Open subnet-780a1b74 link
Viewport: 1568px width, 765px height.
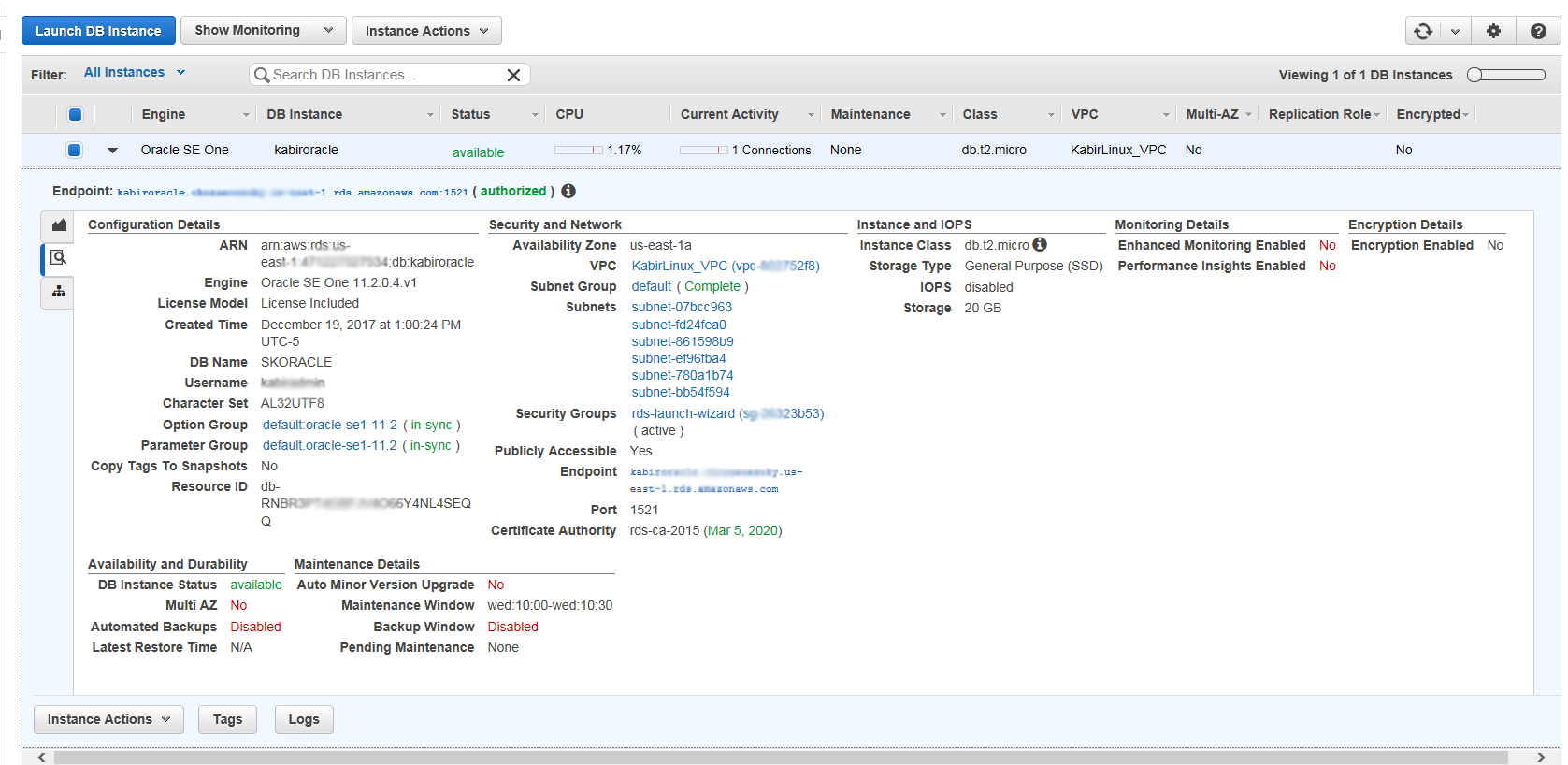pos(683,375)
